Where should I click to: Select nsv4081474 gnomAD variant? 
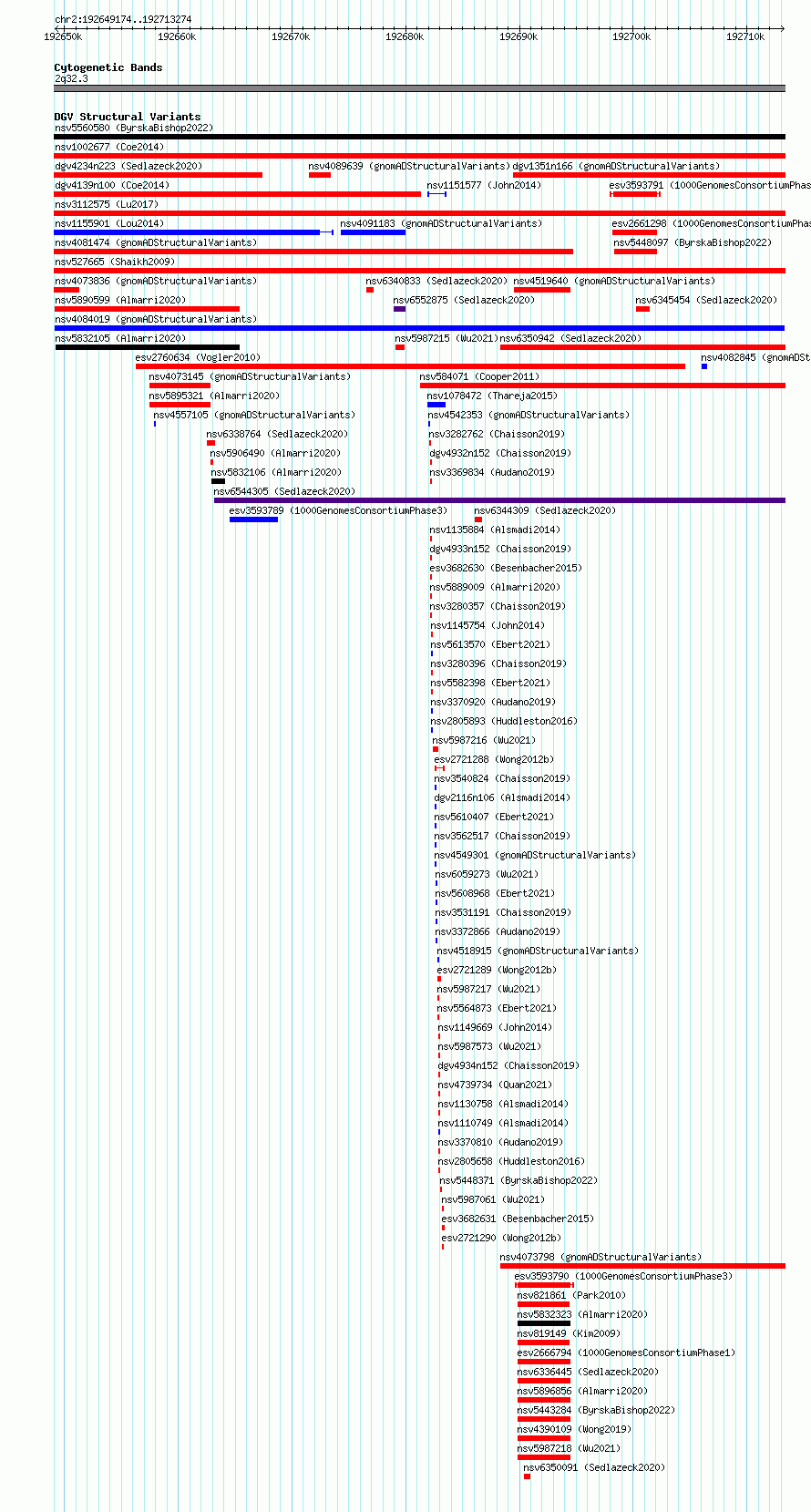point(156,243)
